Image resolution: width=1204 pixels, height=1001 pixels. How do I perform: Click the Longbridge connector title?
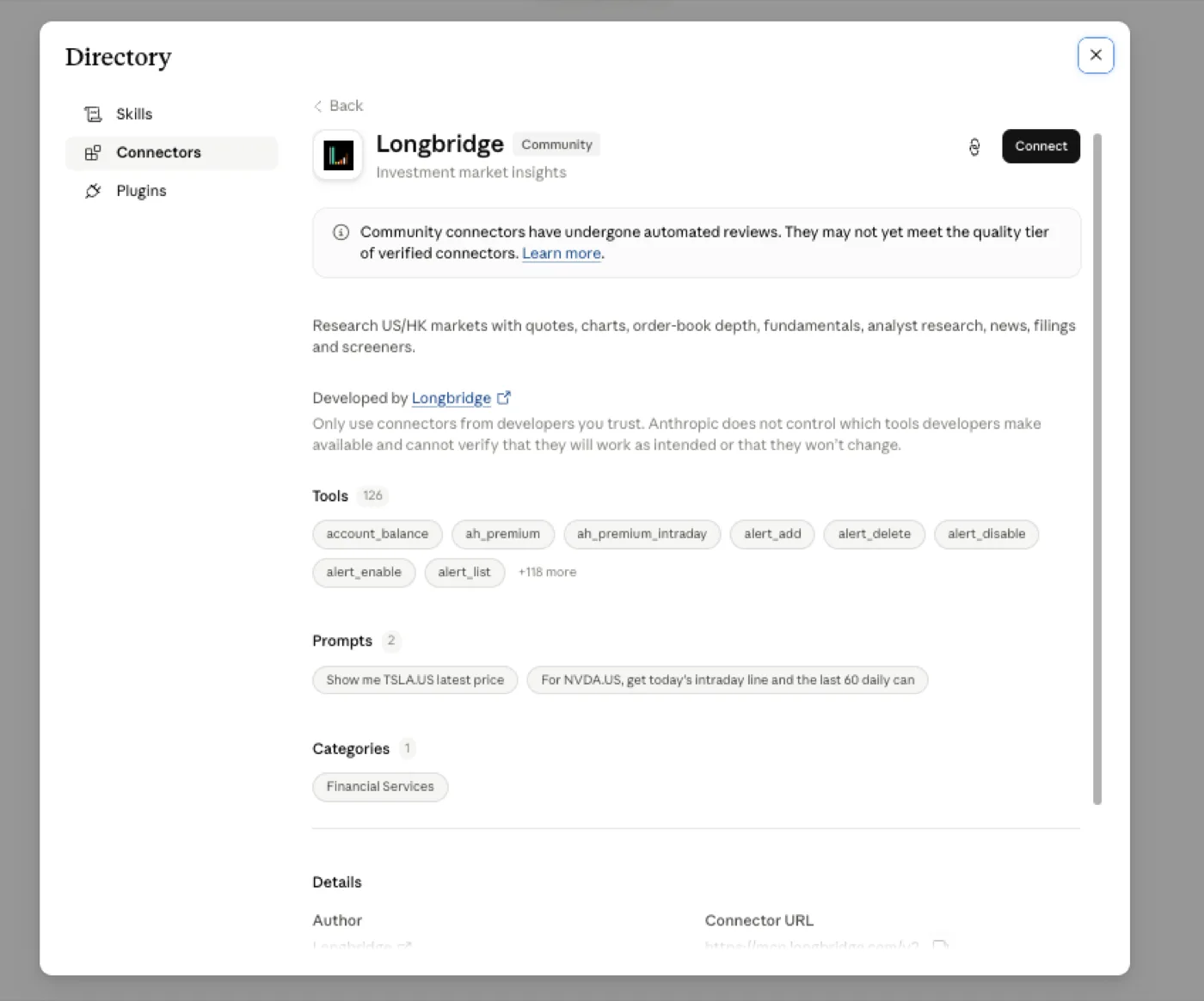439,144
